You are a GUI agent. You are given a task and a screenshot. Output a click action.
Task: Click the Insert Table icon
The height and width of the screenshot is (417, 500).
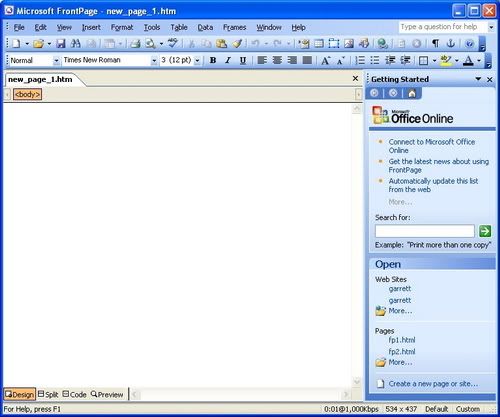click(x=319, y=44)
